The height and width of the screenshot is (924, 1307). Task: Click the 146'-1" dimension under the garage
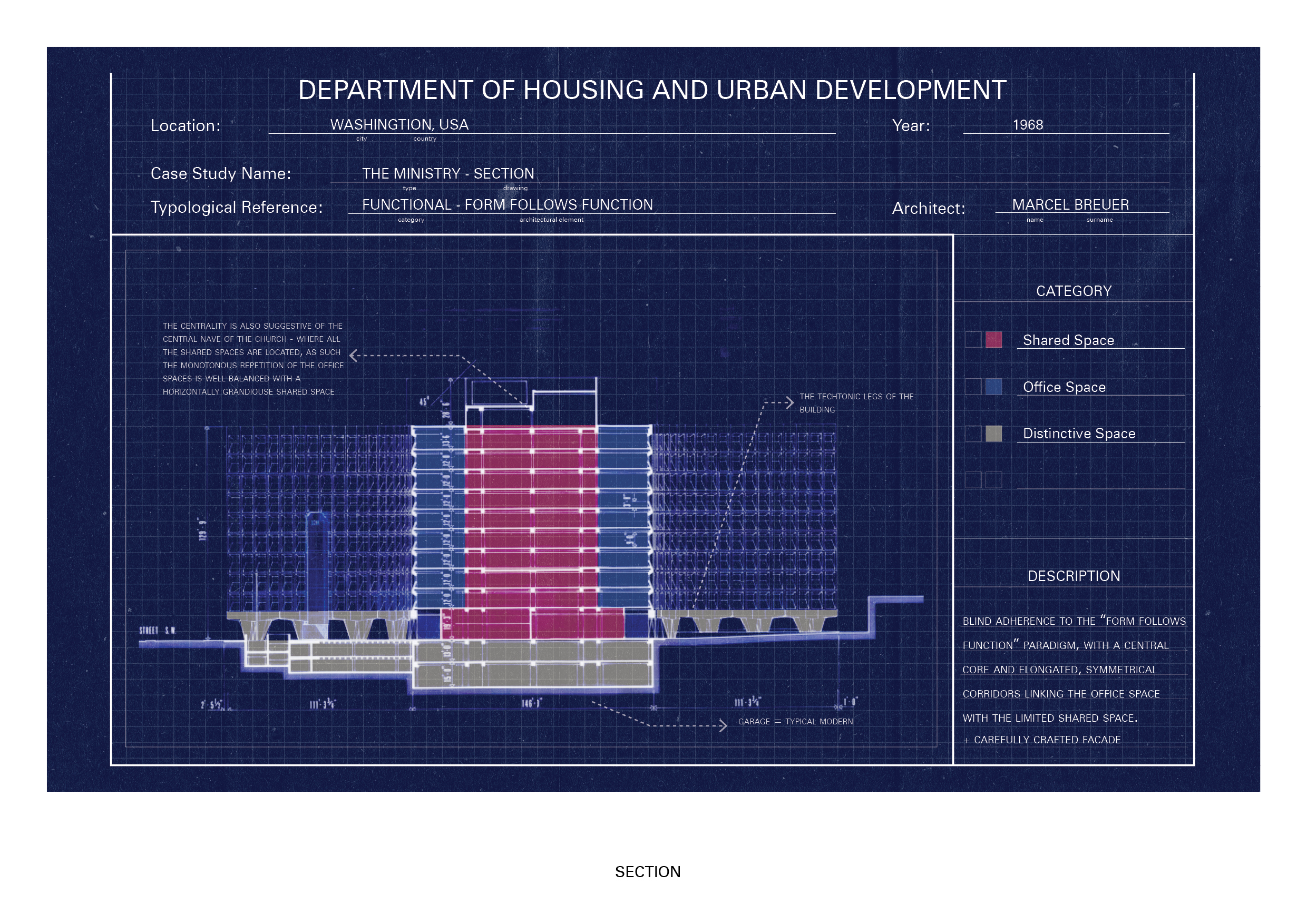(532, 704)
